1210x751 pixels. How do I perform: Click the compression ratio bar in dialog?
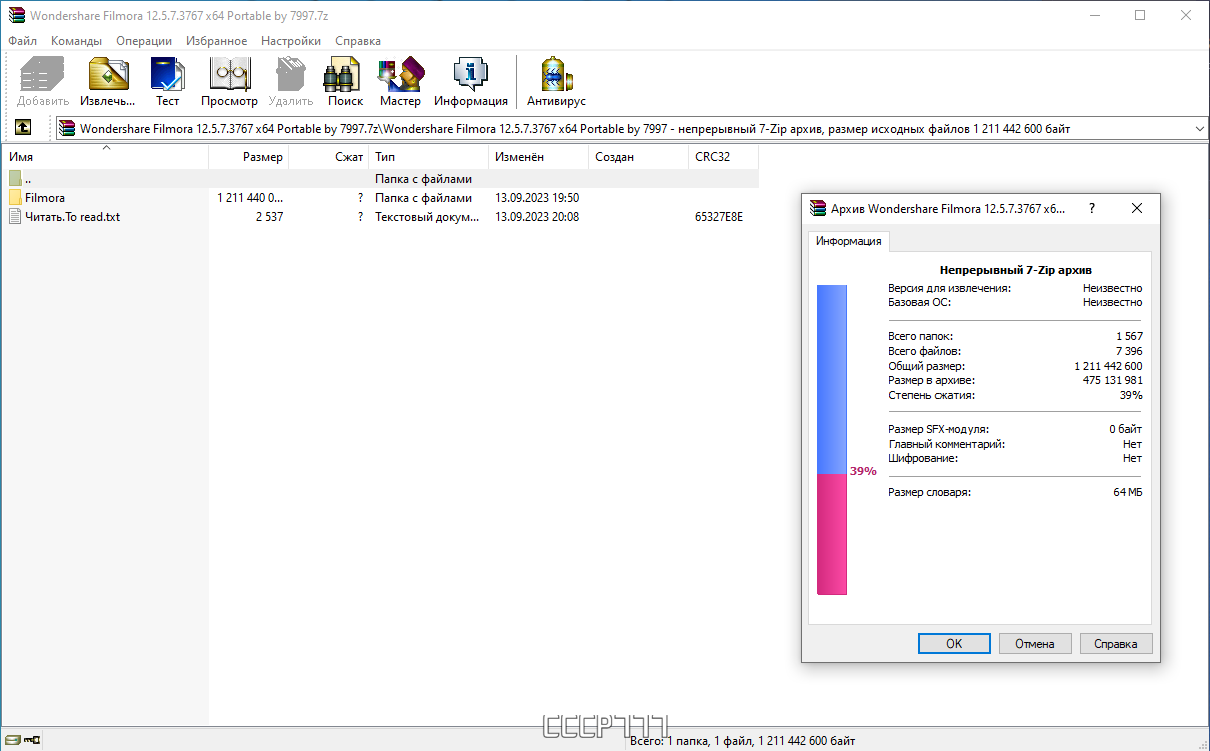[x=832, y=440]
